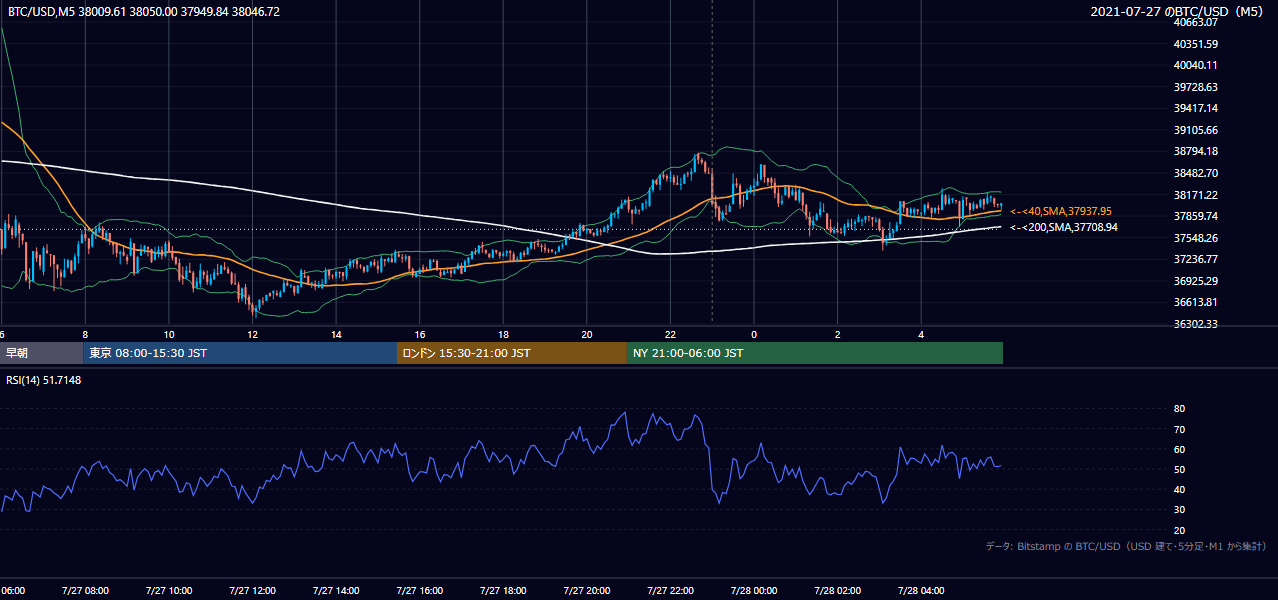
Task: Click RSI scale value 50
Action: click(1179, 469)
